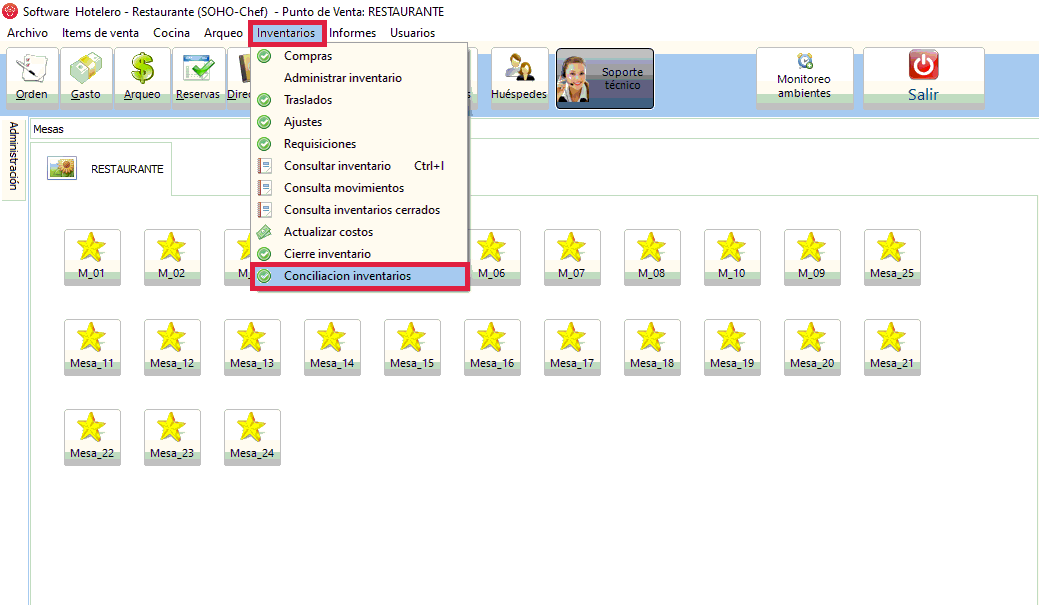Viewport: 1039px width, 605px height.
Task: Open Monitoreo ambientes tool
Action: (x=804, y=77)
